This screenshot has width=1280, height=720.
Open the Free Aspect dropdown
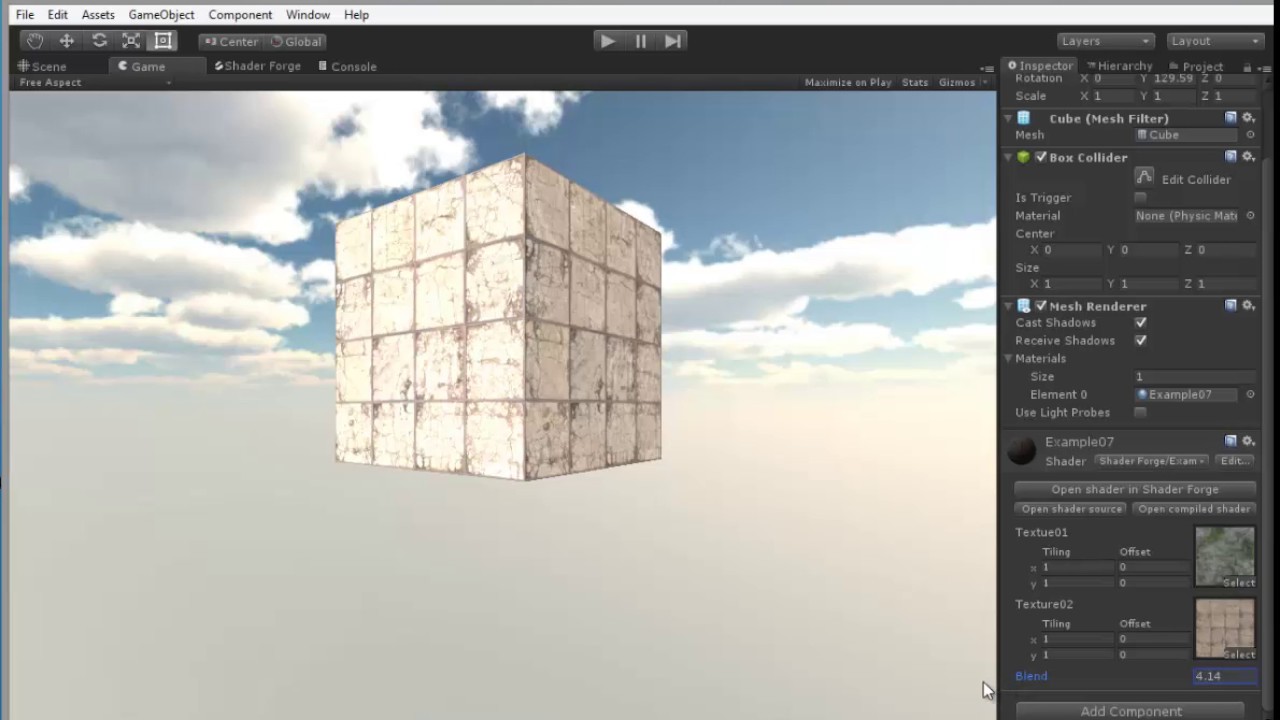coord(50,82)
